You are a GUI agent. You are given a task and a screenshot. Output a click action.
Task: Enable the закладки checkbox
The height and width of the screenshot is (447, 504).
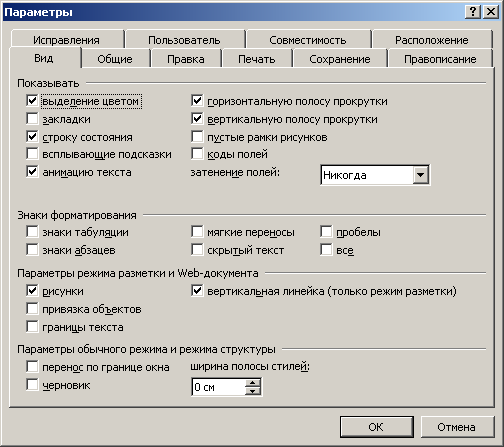coord(32,118)
